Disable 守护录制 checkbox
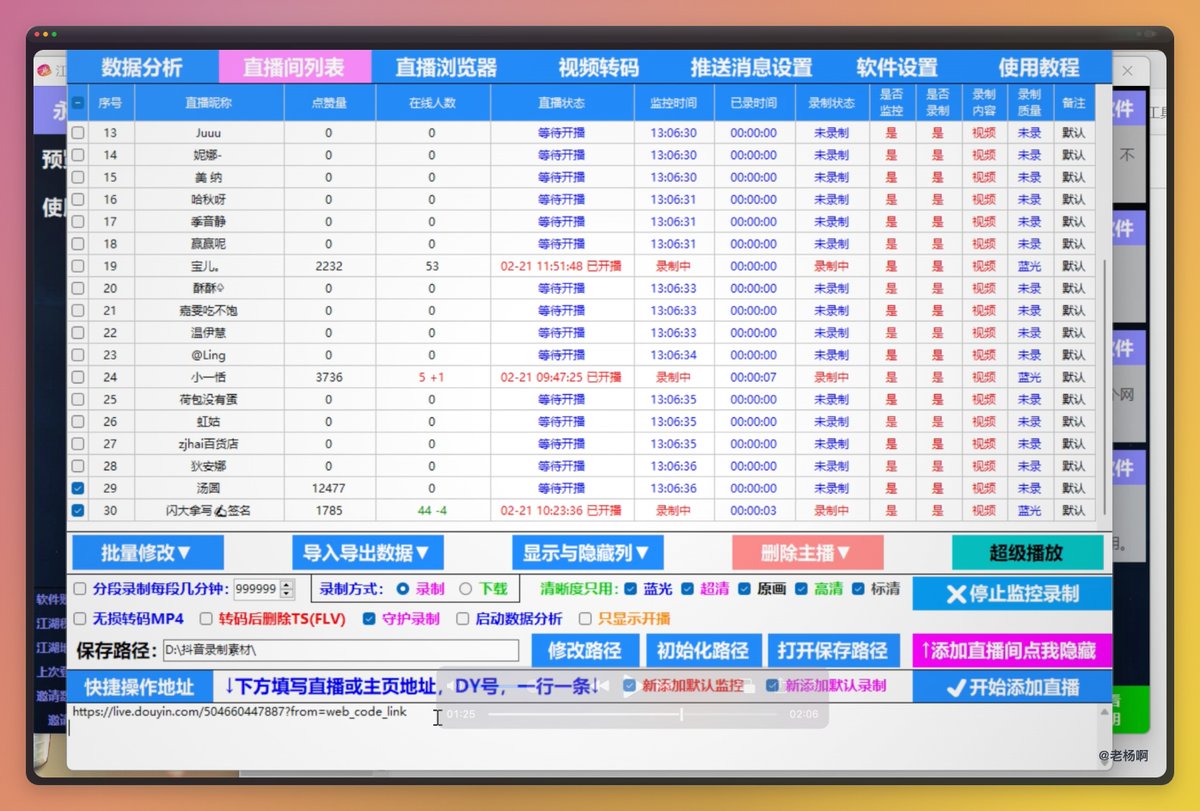Image resolution: width=1200 pixels, height=811 pixels. pyautogui.click(x=370, y=619)
